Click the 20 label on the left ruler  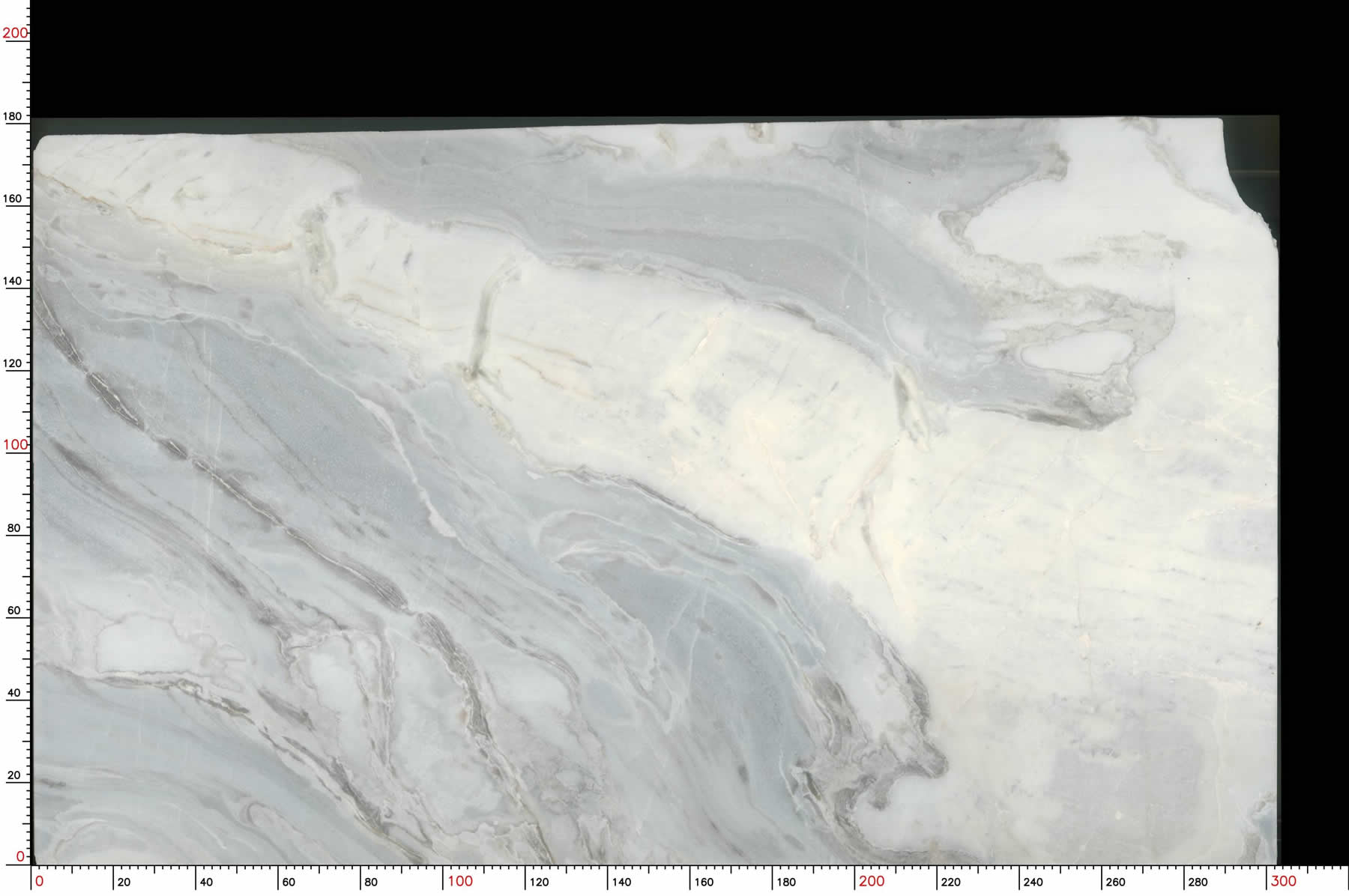point(13,775)
